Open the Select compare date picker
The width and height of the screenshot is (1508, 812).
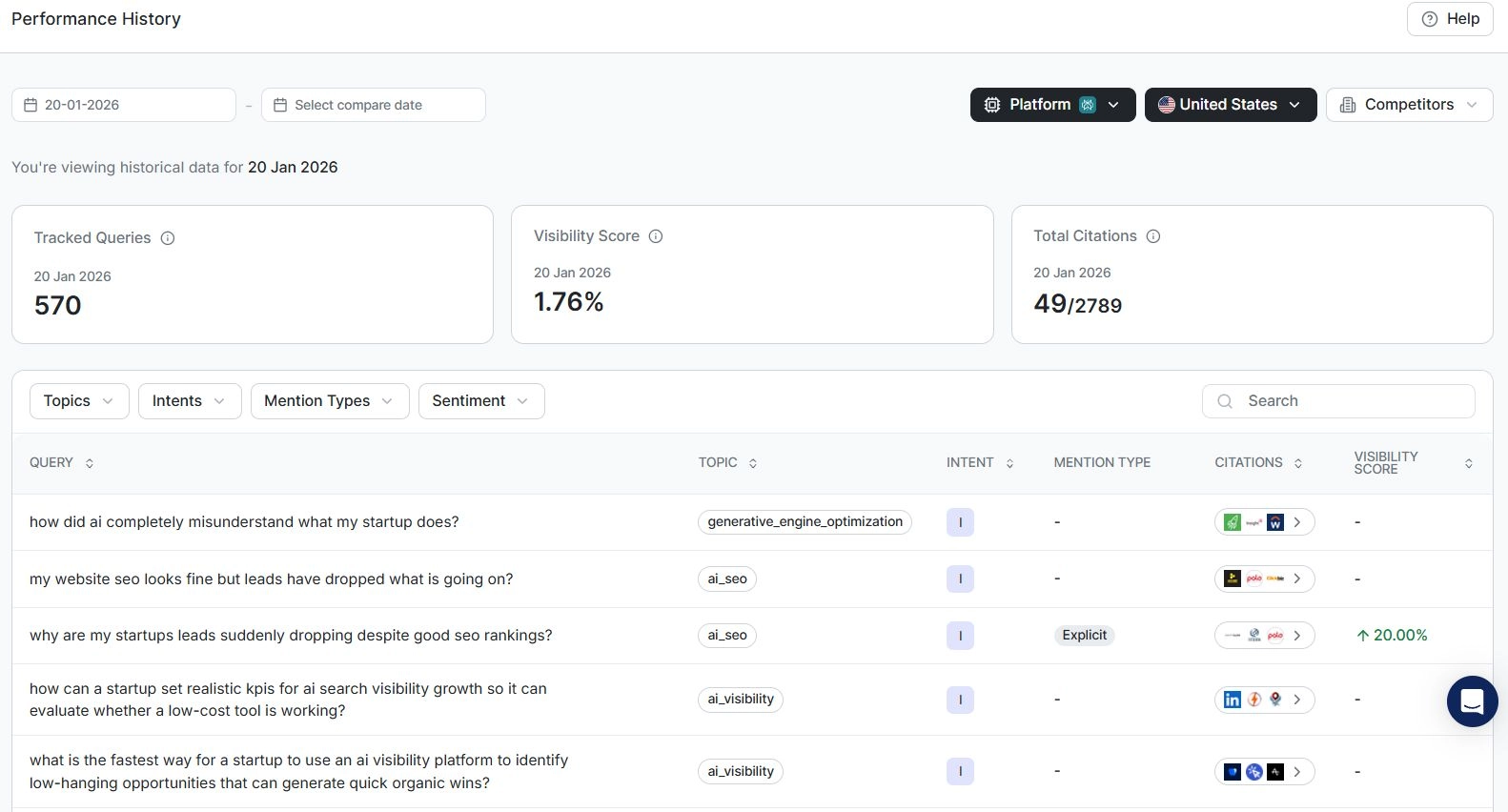click(373, 105)
